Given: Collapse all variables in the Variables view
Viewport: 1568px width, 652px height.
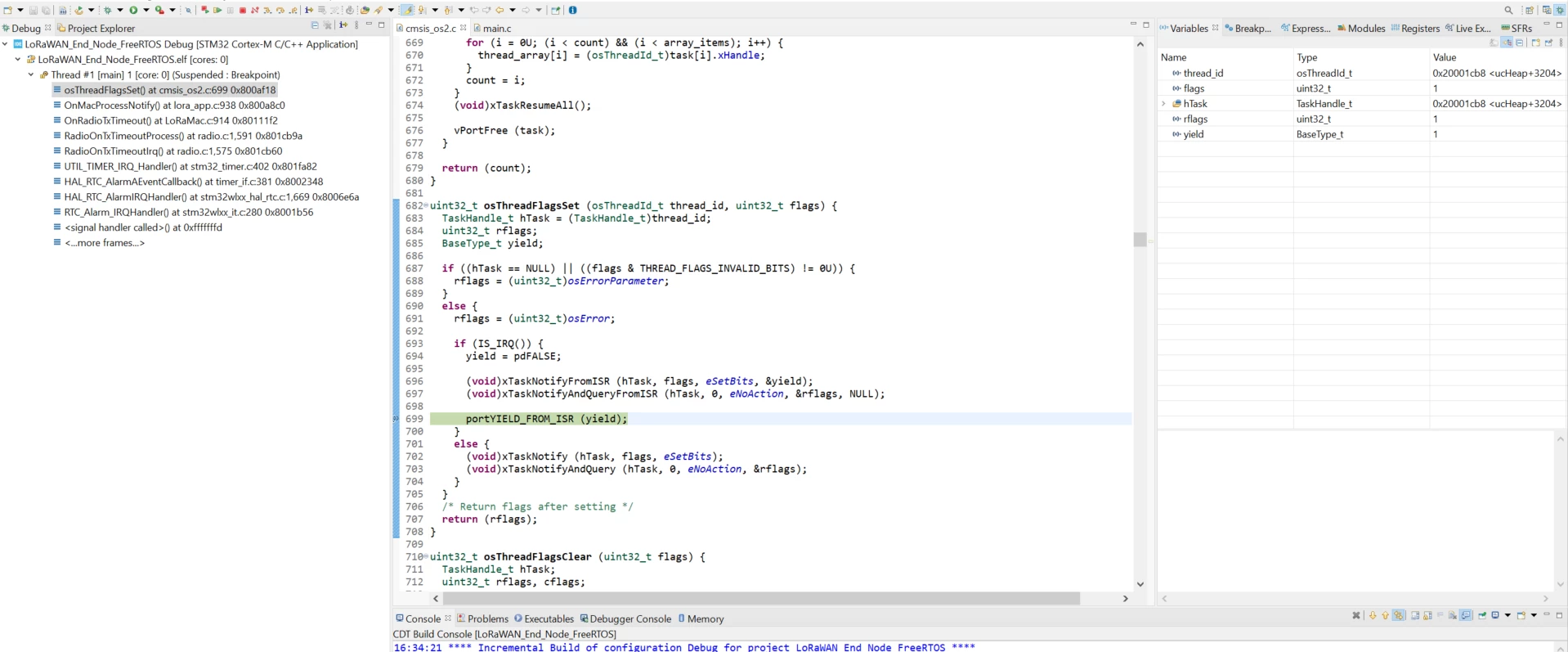Looking at the screenshot, I should tap(1520, 43).
